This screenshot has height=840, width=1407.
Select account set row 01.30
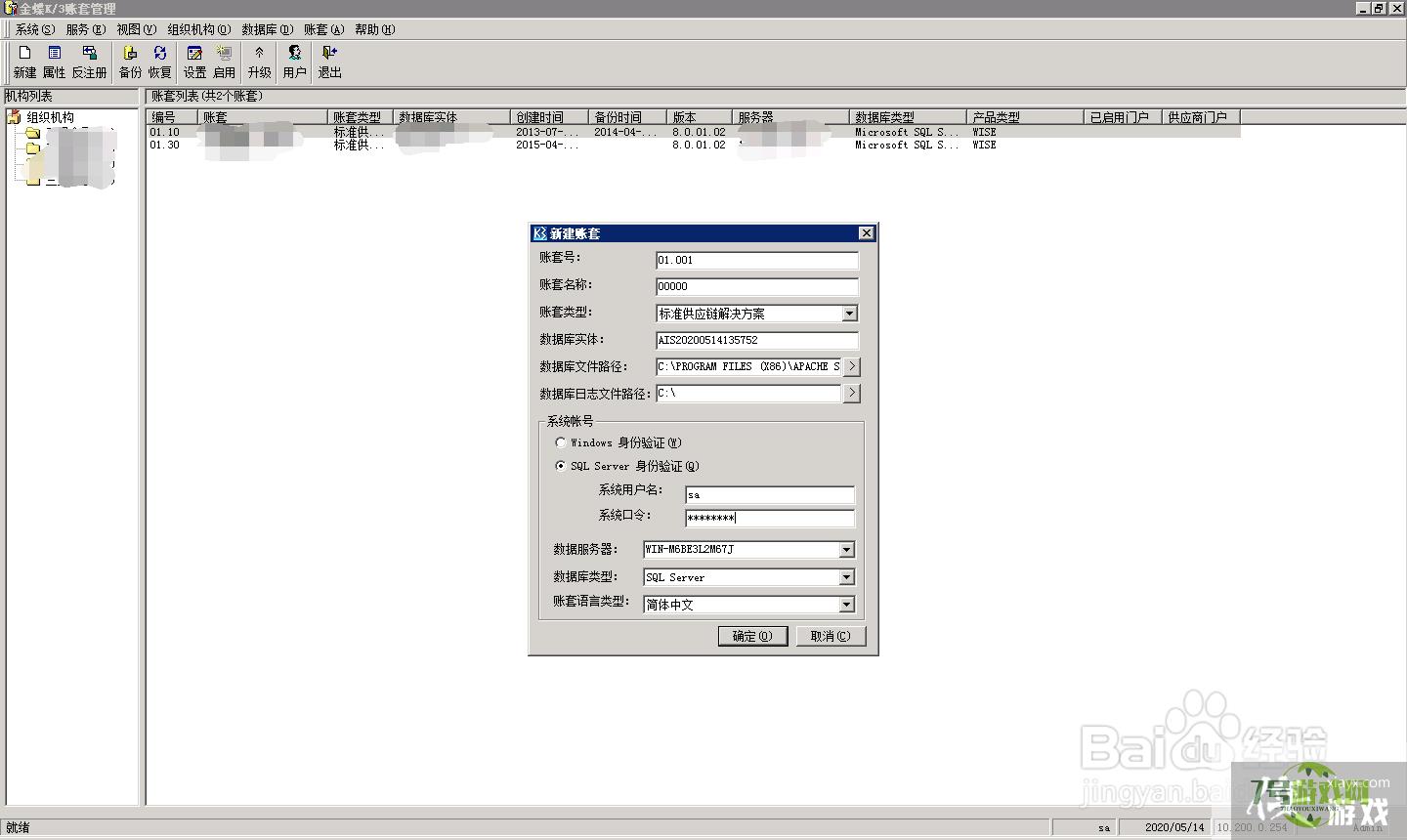[x=694, y=145]
